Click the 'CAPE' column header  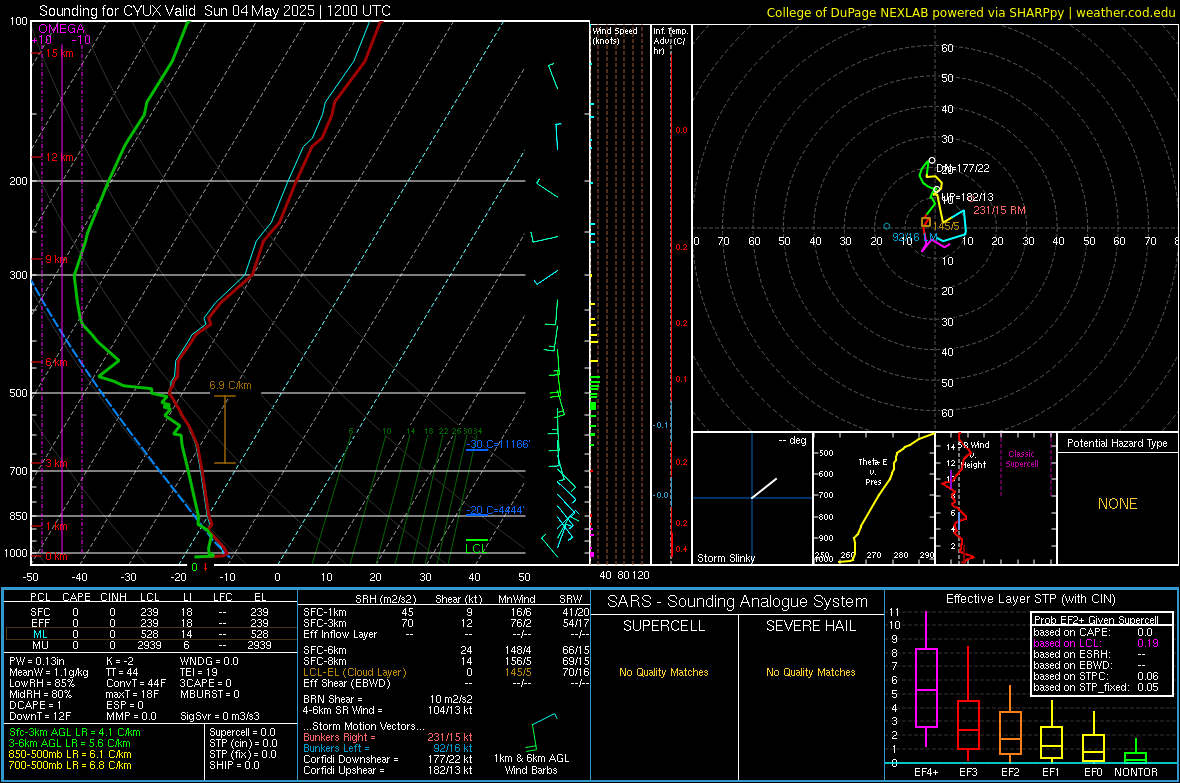(76, 597)
